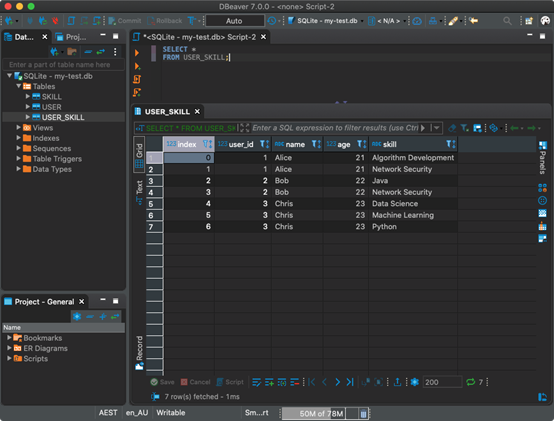The width and height of the screenshot is (554, 421).
Task: Run the Execute script icon in the editor gutter
Action: point(137,79)
